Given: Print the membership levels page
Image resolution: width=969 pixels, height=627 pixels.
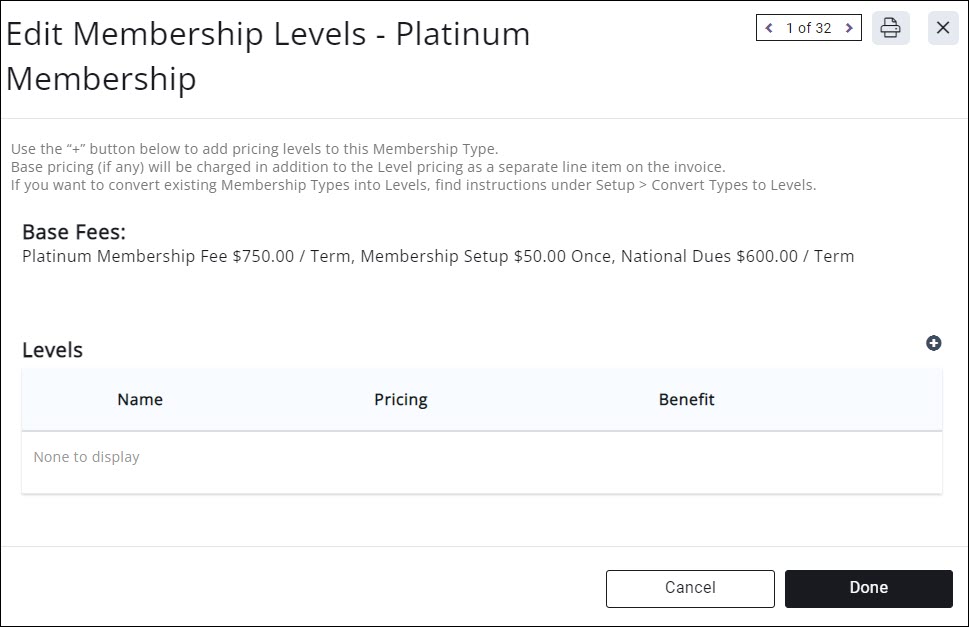Looking at the screenshot, I should tap(890, 28).
